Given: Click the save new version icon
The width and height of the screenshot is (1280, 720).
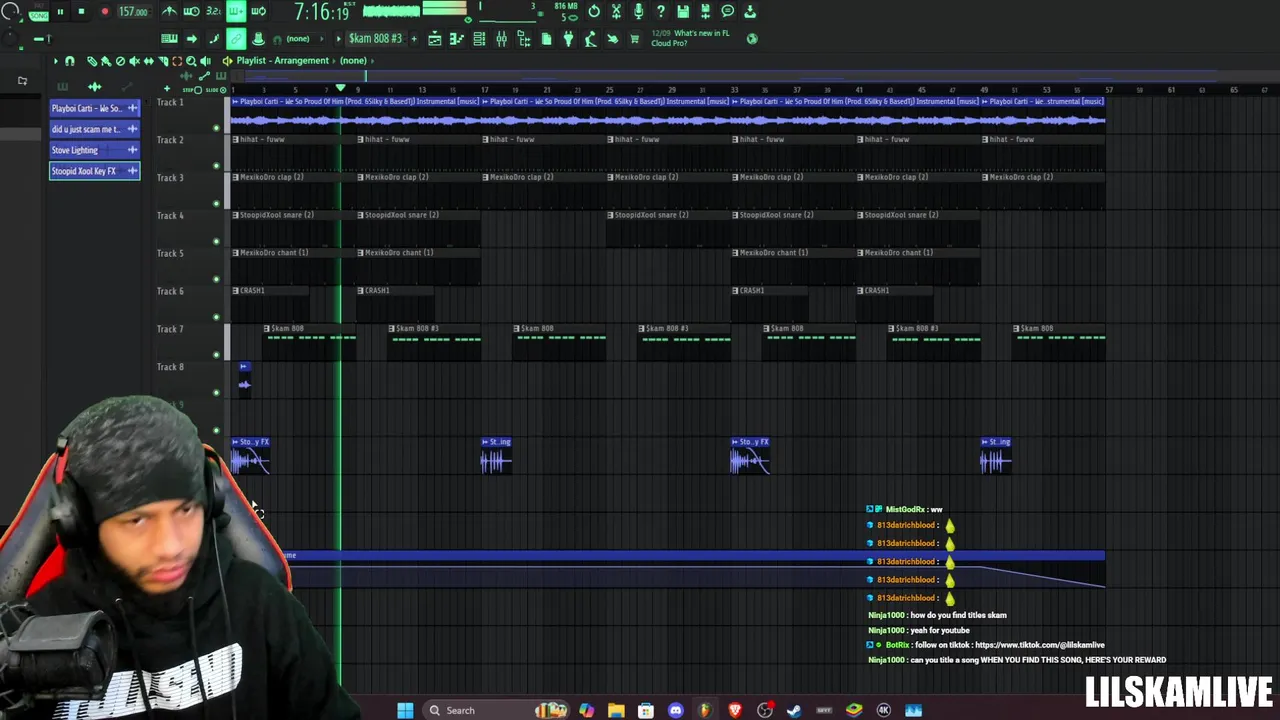Looking at the screenshot, I should (705, 11).
